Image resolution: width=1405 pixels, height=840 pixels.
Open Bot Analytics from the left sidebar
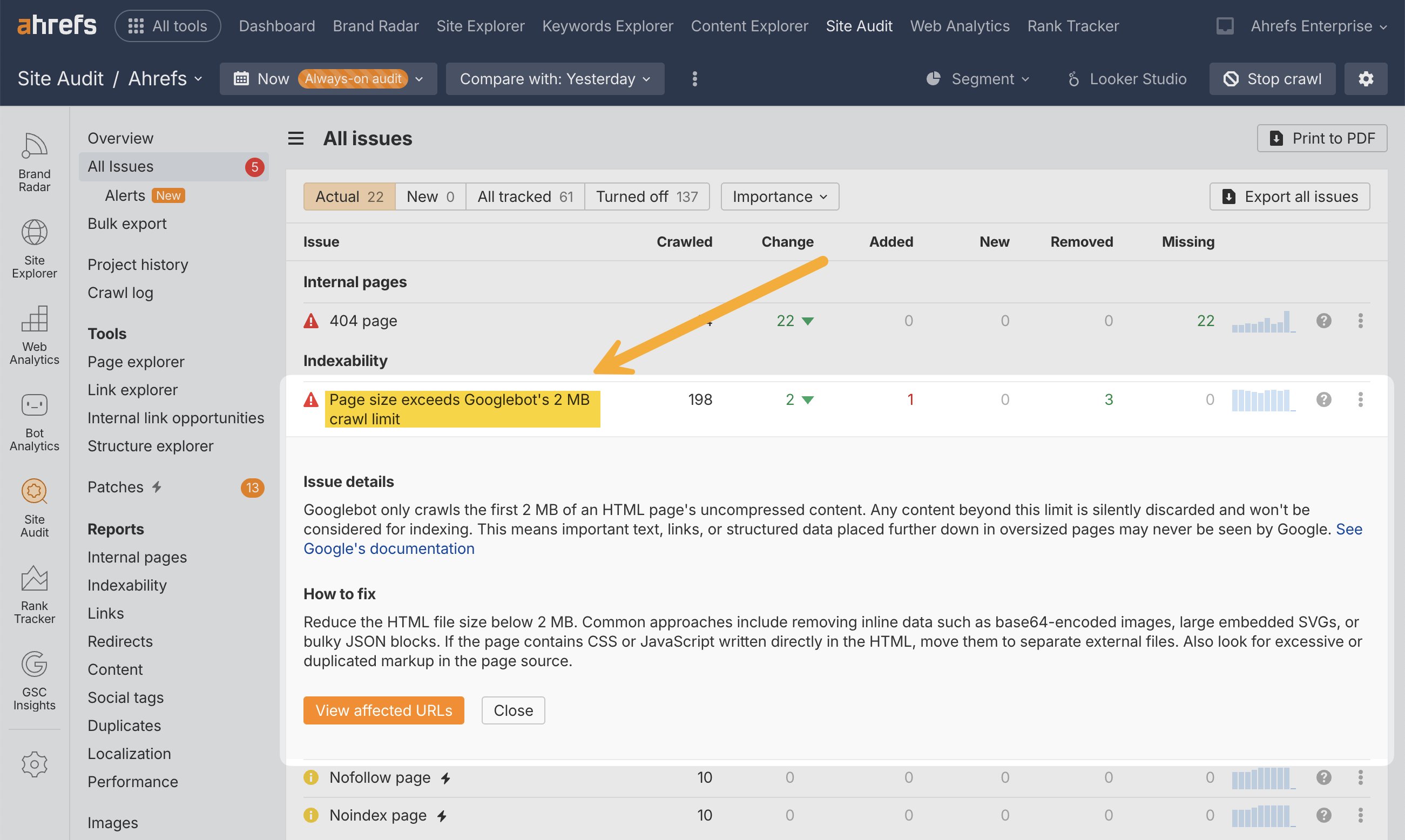(x=34, y=421)
